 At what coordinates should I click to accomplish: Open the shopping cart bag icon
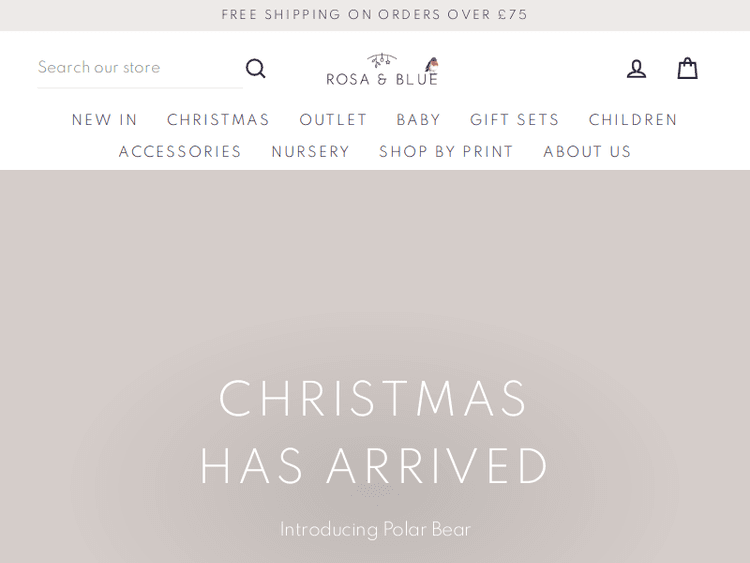coord(687,68)
